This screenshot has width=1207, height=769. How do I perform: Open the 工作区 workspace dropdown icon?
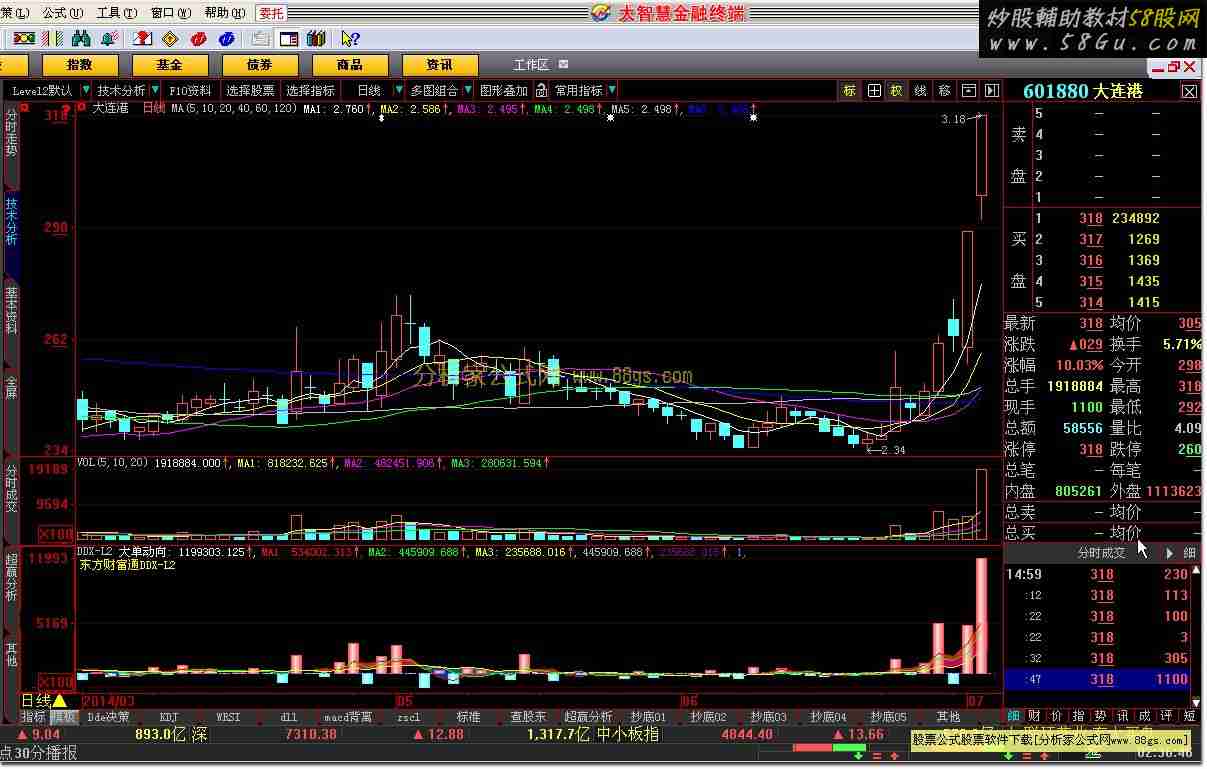[564, 64]
